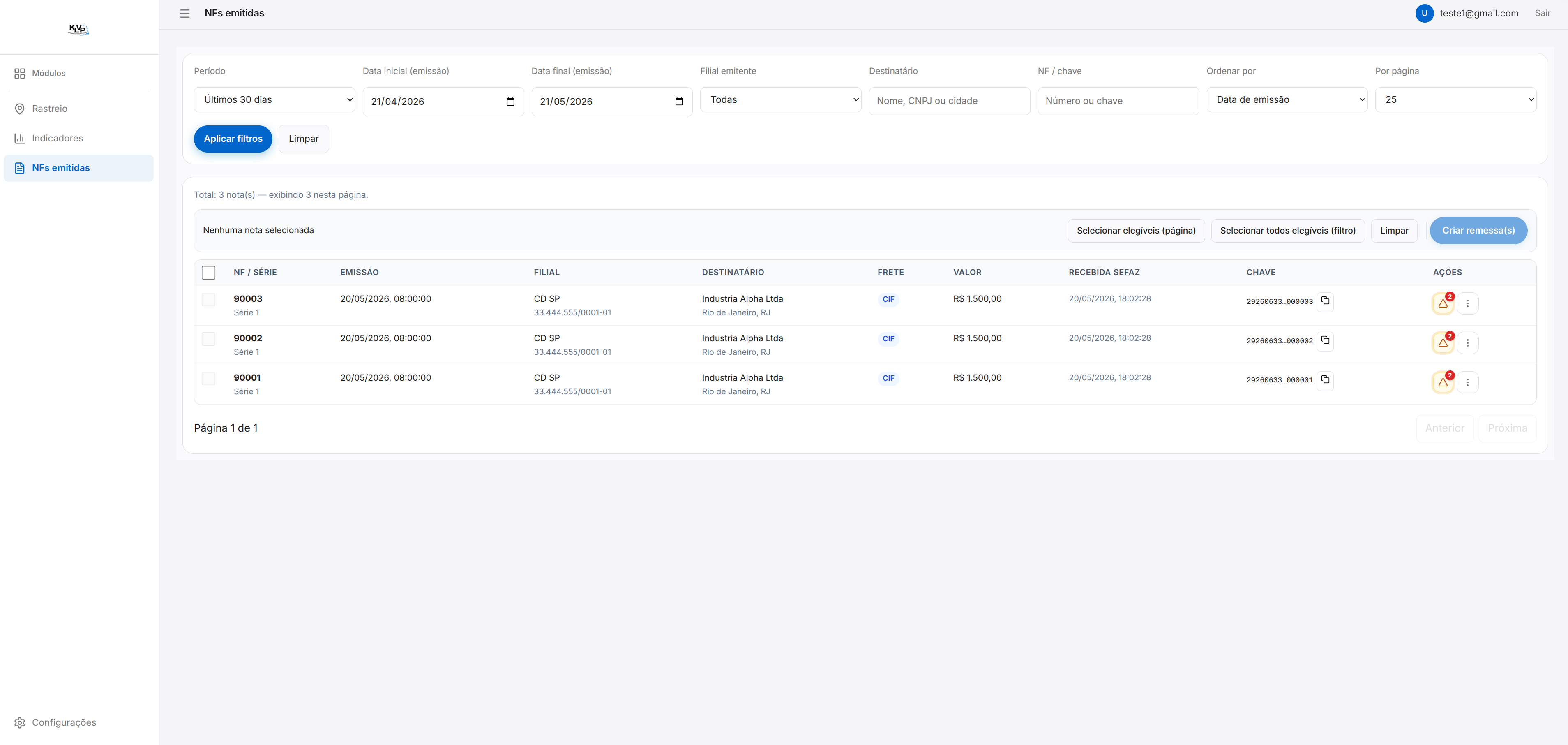Open calendar picker for Data final
Screen dimensions: 1568x745
[679, 102]
